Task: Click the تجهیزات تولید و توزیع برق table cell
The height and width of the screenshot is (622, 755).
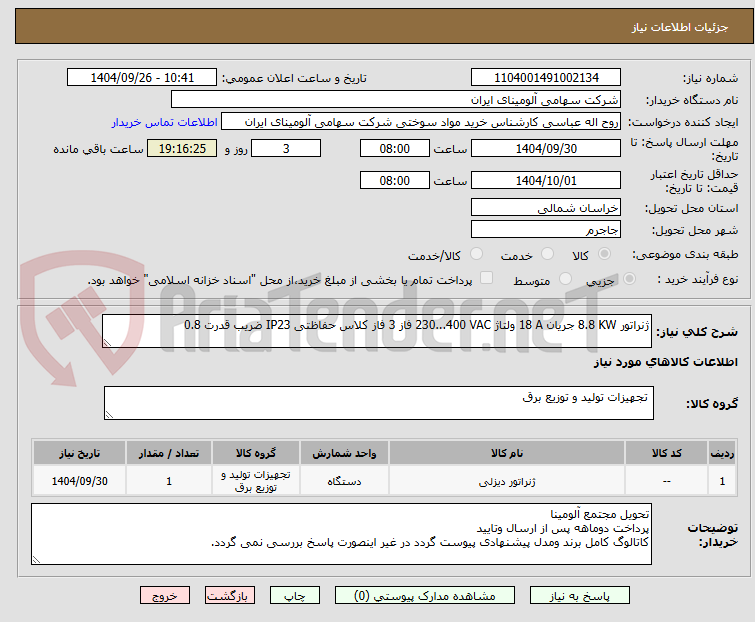Action: click(x=256, y=481)
